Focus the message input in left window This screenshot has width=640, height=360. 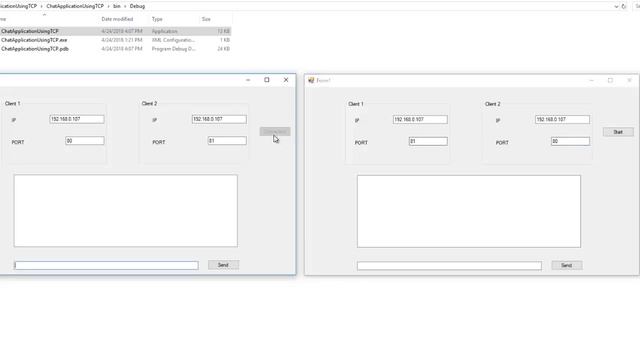pyautogui.click(x=106, y=265)
